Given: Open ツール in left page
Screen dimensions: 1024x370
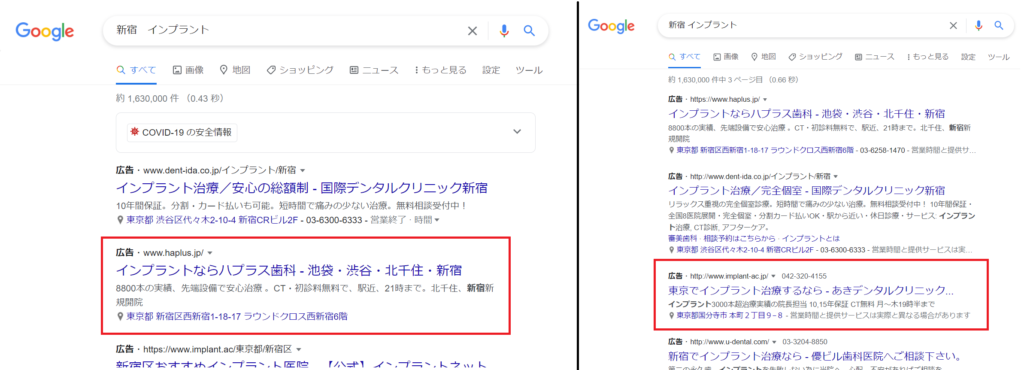Looking at the screenshot, I should click(529, 70).
